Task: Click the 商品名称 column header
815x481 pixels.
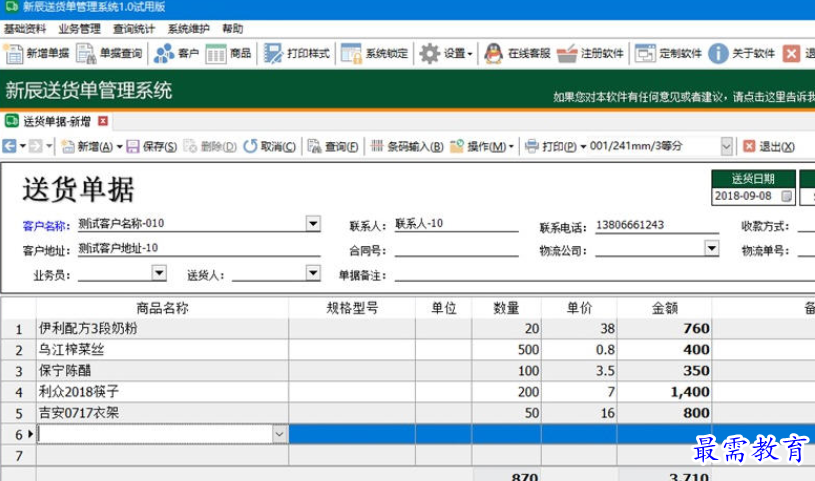Action: [x=163, y=308]
